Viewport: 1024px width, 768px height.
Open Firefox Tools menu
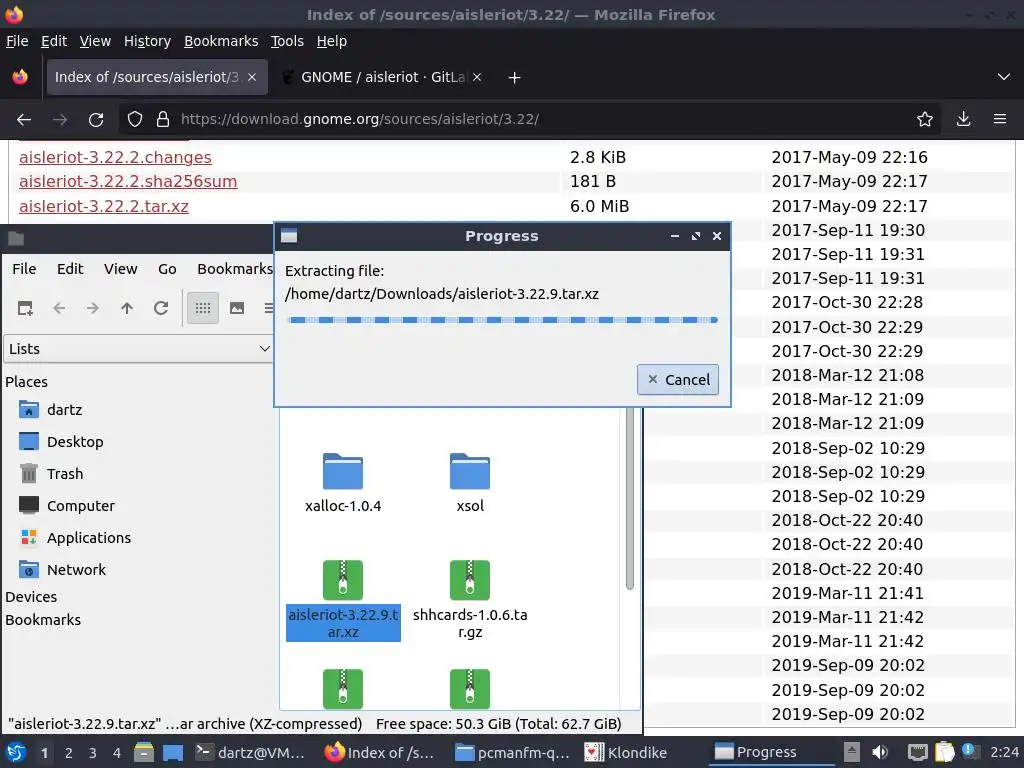coord(287,41)
